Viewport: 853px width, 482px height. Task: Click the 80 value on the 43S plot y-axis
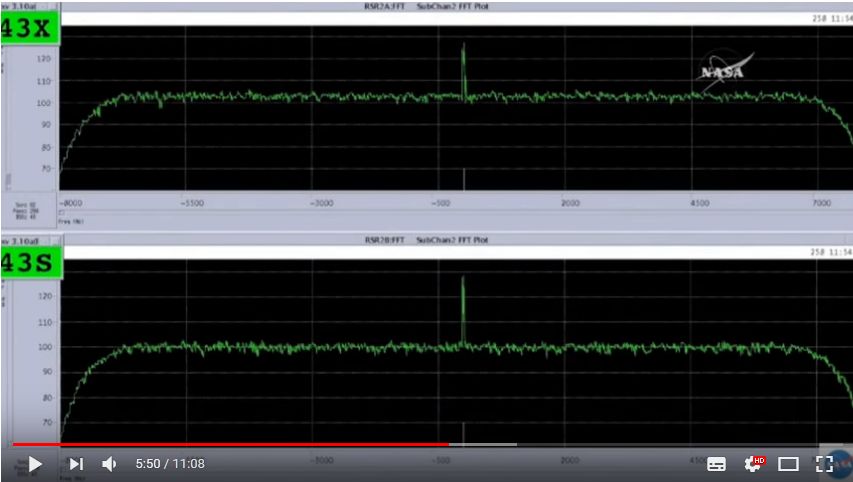47,398
